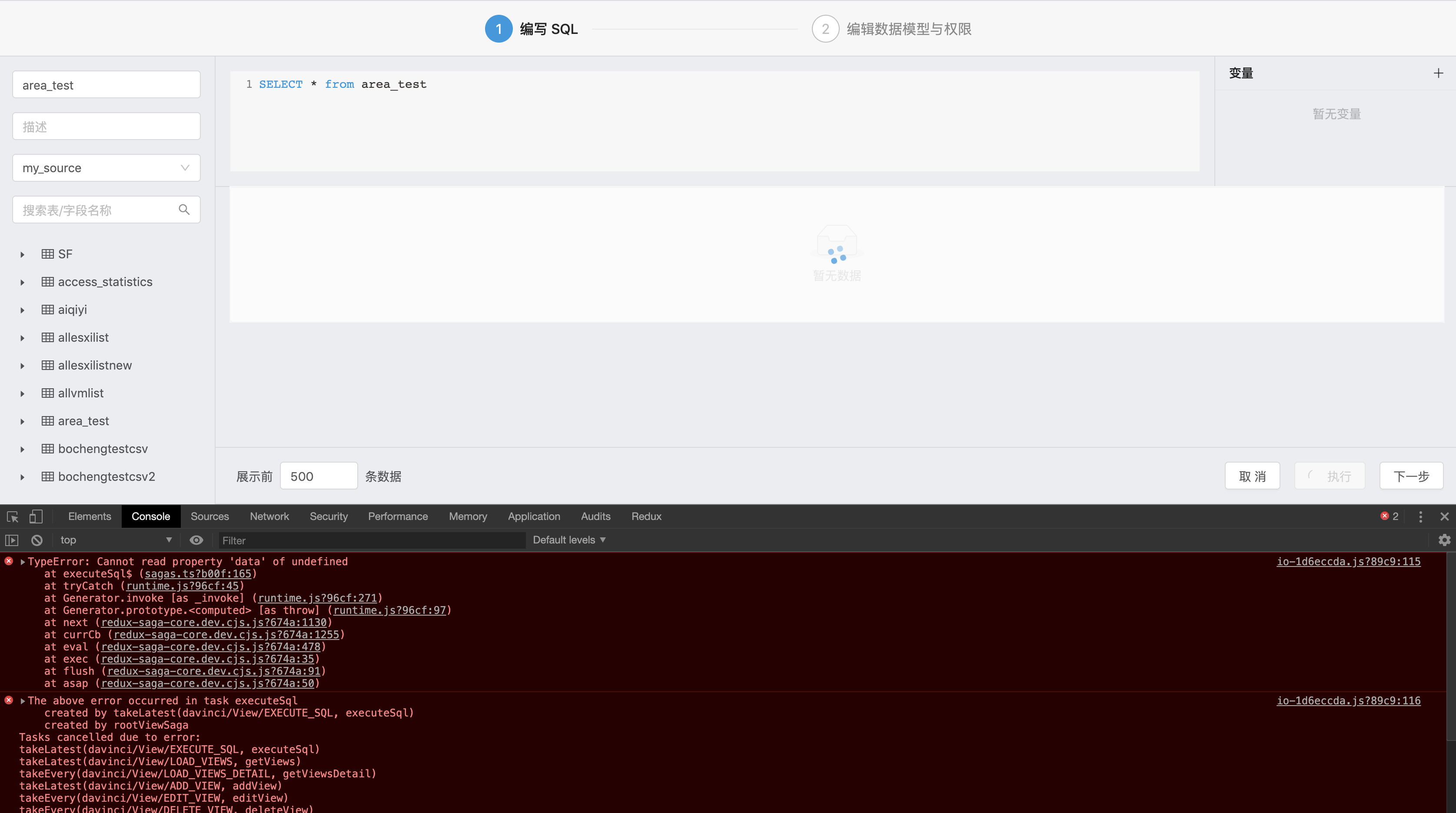Screen dimensions: 1456x813
Task: Open the Default levels dropdown
Action: pos(568,540)
